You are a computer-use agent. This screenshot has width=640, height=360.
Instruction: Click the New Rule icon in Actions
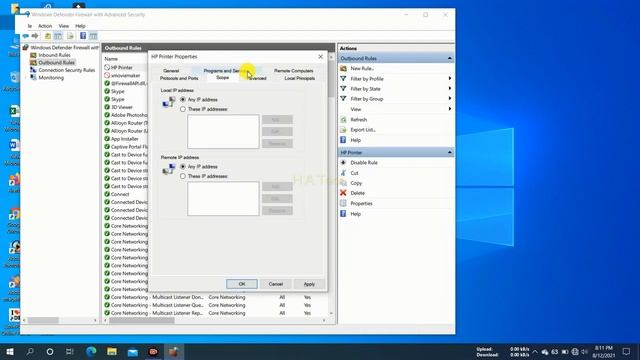[344, 69]
